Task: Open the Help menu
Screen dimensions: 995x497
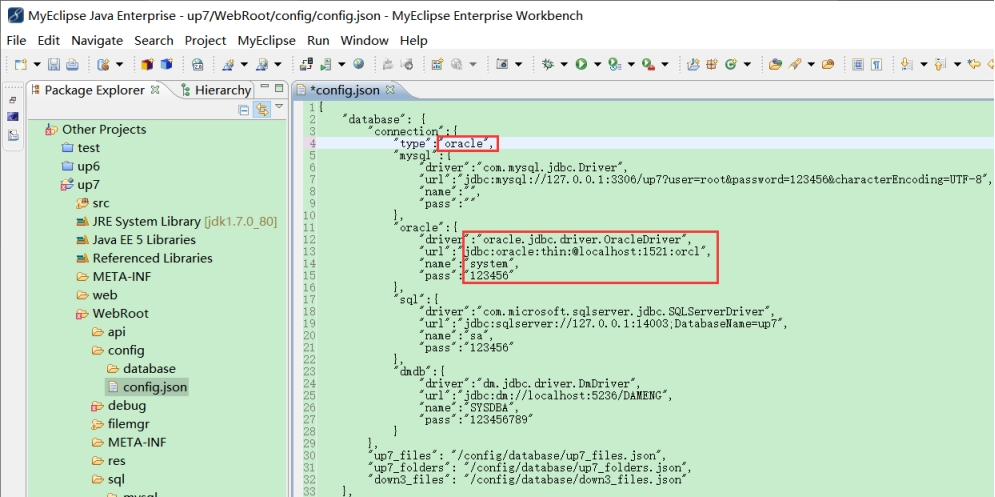Action: (414, 40)
